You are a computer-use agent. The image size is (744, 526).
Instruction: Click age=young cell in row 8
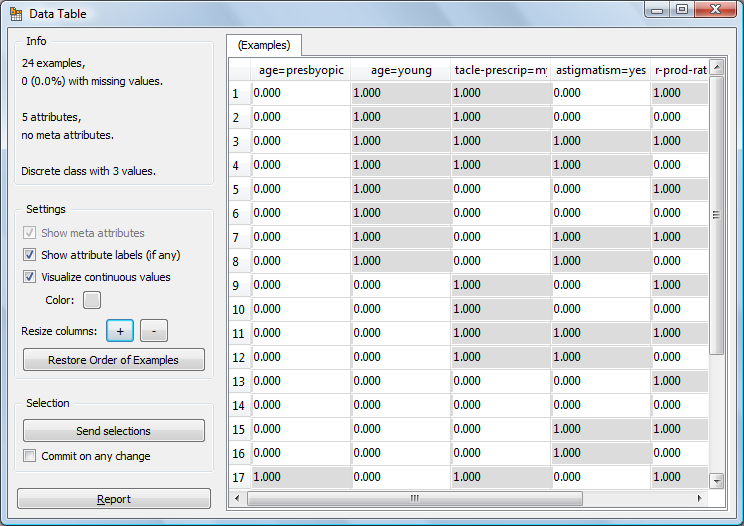coord(401,261)
